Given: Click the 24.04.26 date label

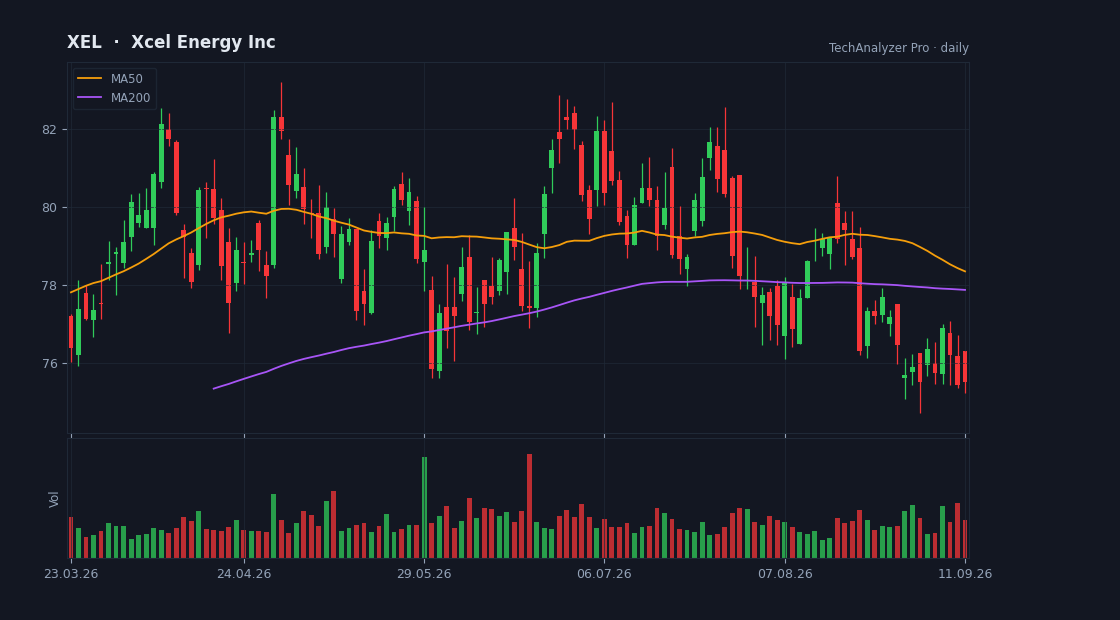Looking at the screenshot, I should click(244, 574).
